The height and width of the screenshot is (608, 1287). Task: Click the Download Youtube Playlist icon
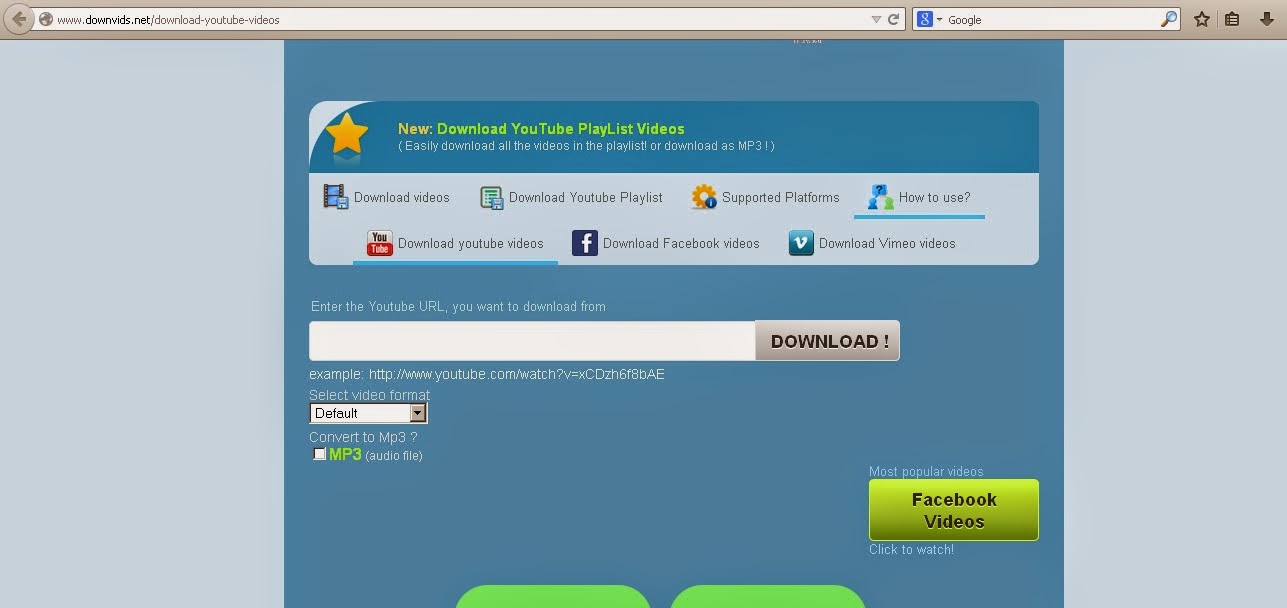(x=491, y=197)
